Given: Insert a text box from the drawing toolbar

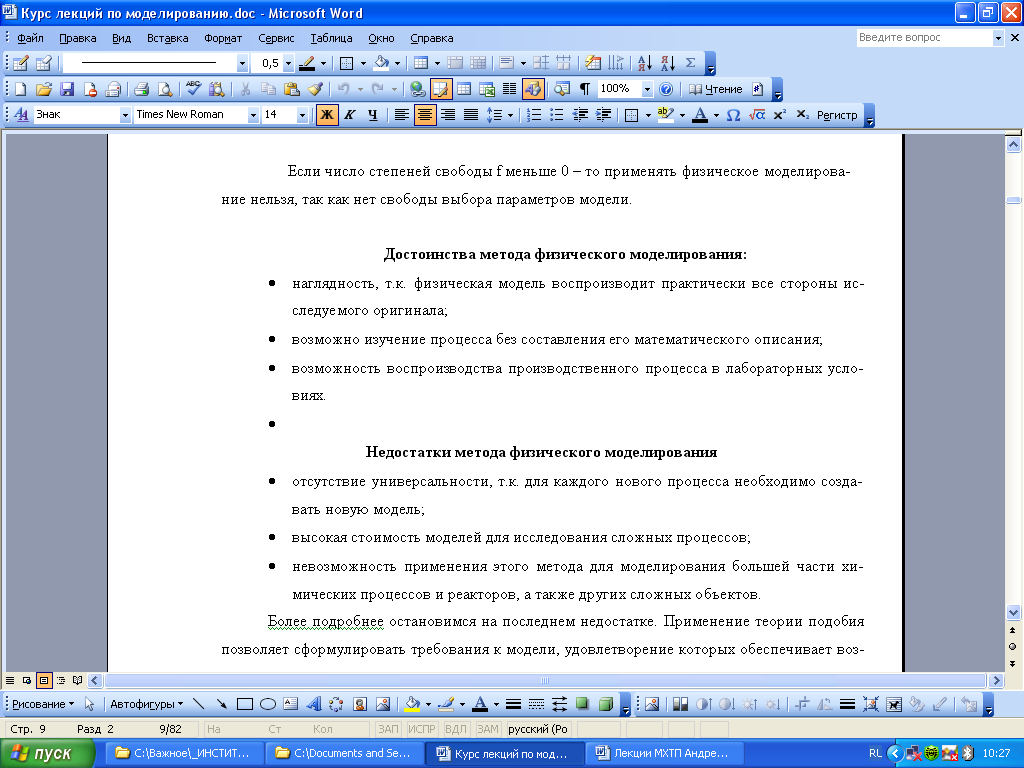Looking at the screenshot, I should point(291,704).
